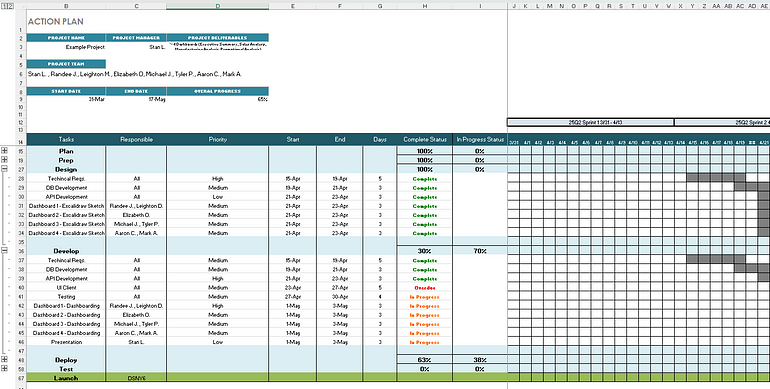The image size is (770, 389).
Task: Collapse the Design group outline
Action: [4, 169]
